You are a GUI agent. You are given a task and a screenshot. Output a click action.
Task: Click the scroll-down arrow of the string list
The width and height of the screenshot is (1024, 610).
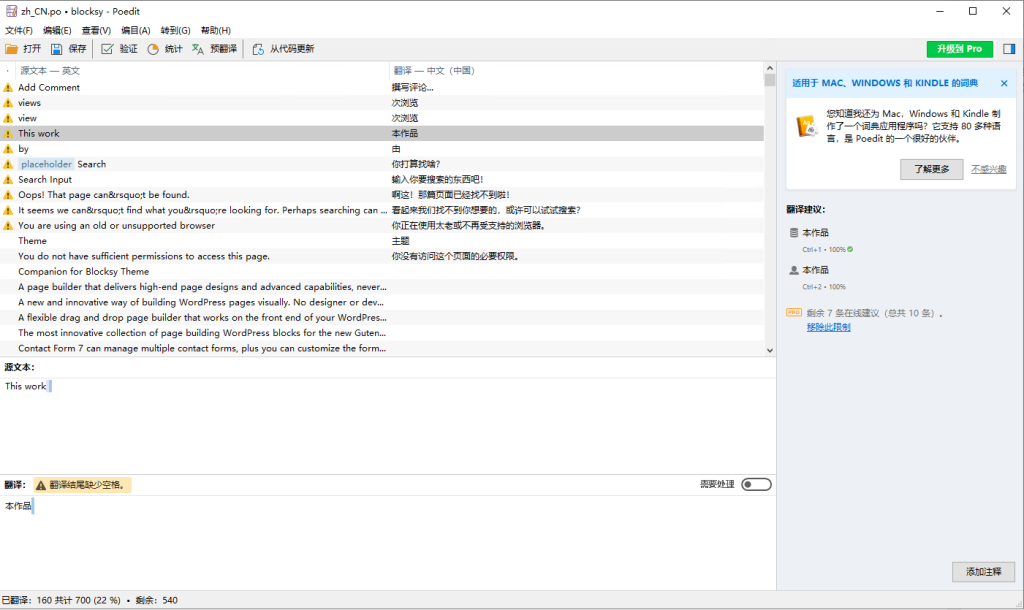770,351
